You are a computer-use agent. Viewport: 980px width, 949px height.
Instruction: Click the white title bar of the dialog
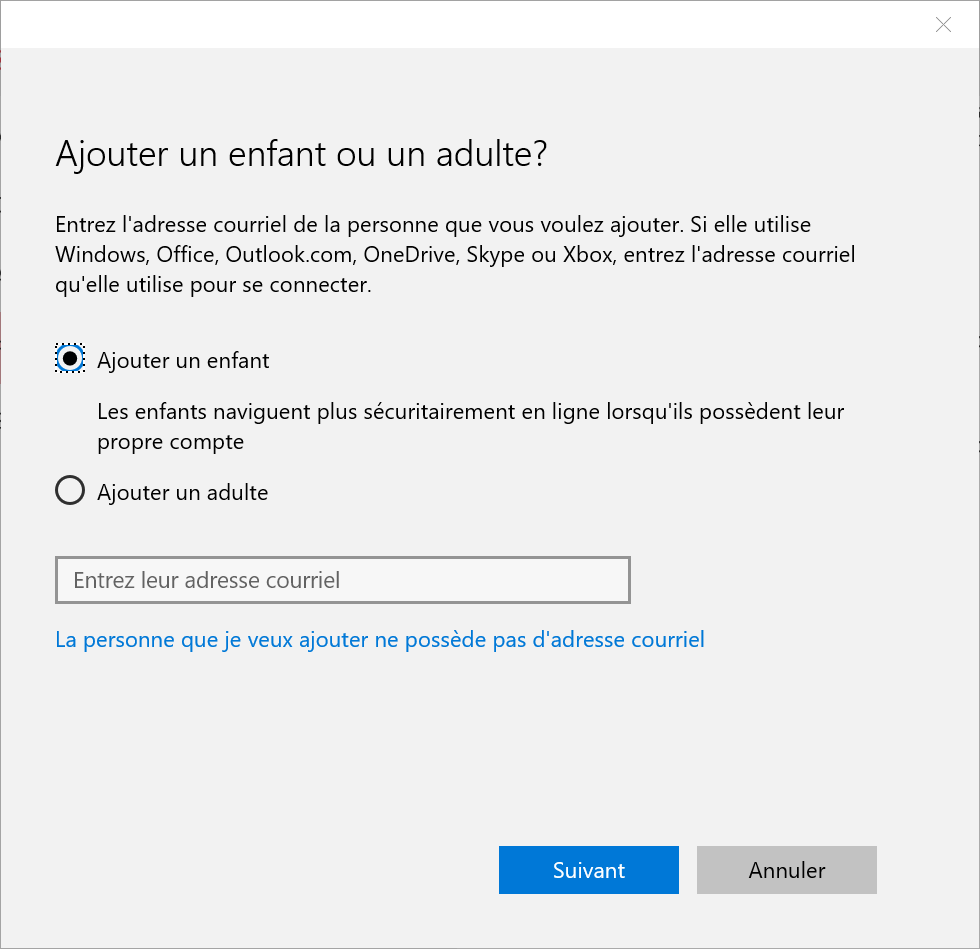coord(450,25)
